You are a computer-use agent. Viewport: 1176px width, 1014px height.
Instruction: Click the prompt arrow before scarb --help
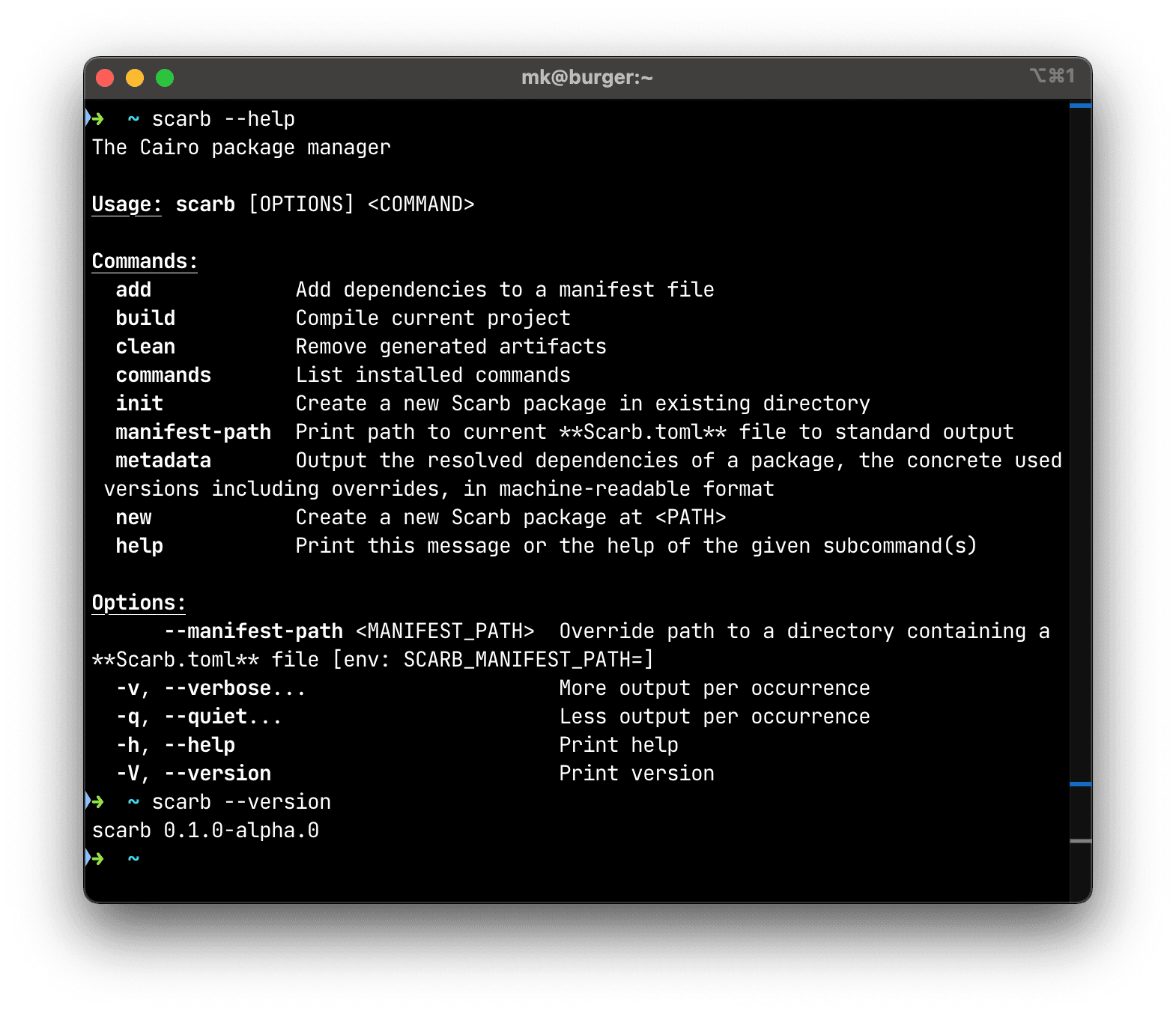(96, 119)
